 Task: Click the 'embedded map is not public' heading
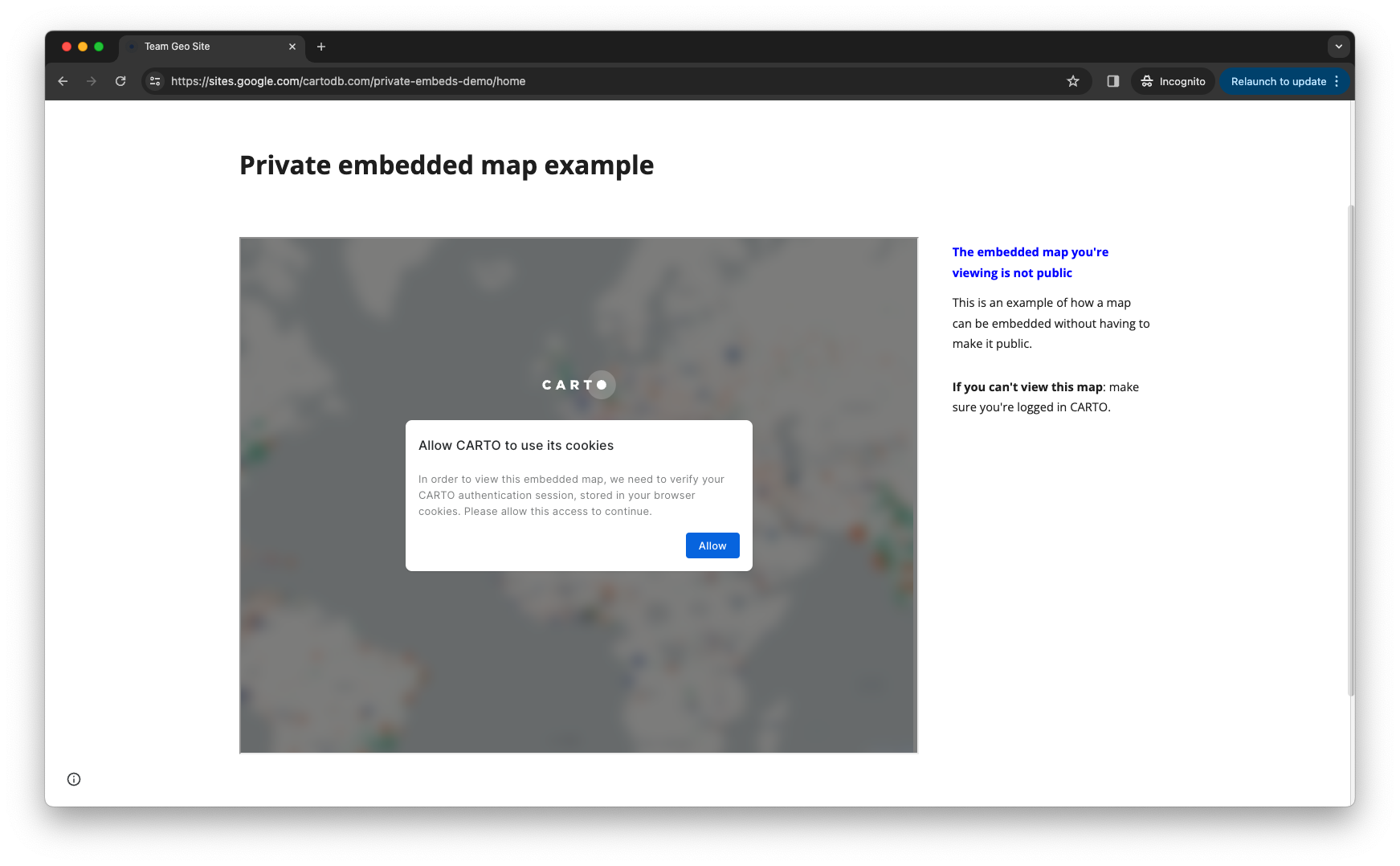(1030, 263)
